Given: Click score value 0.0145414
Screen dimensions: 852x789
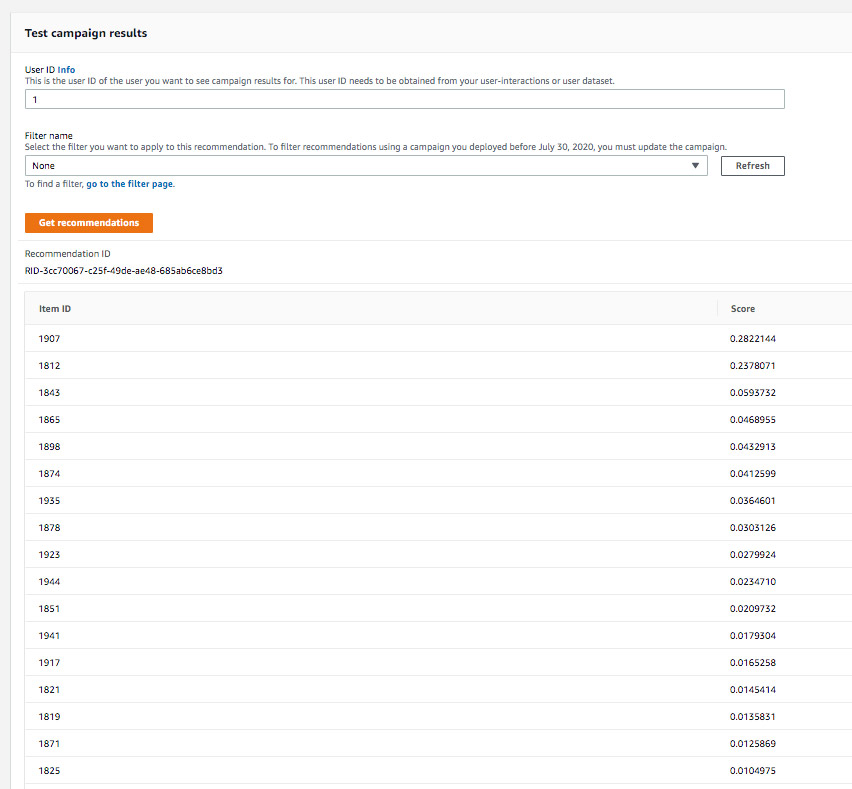Looking at the screenshot, I should (x=753, y=690).
